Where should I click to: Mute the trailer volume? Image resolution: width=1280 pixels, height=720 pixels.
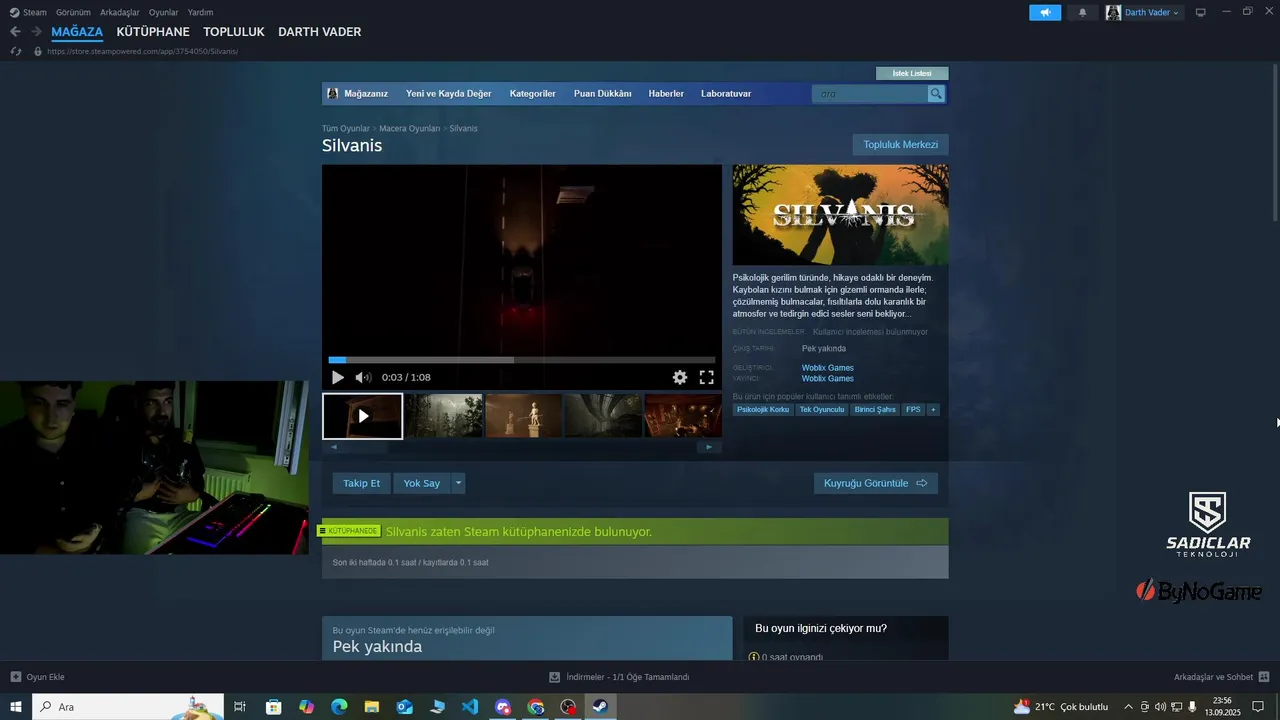[x=363, y=377]
